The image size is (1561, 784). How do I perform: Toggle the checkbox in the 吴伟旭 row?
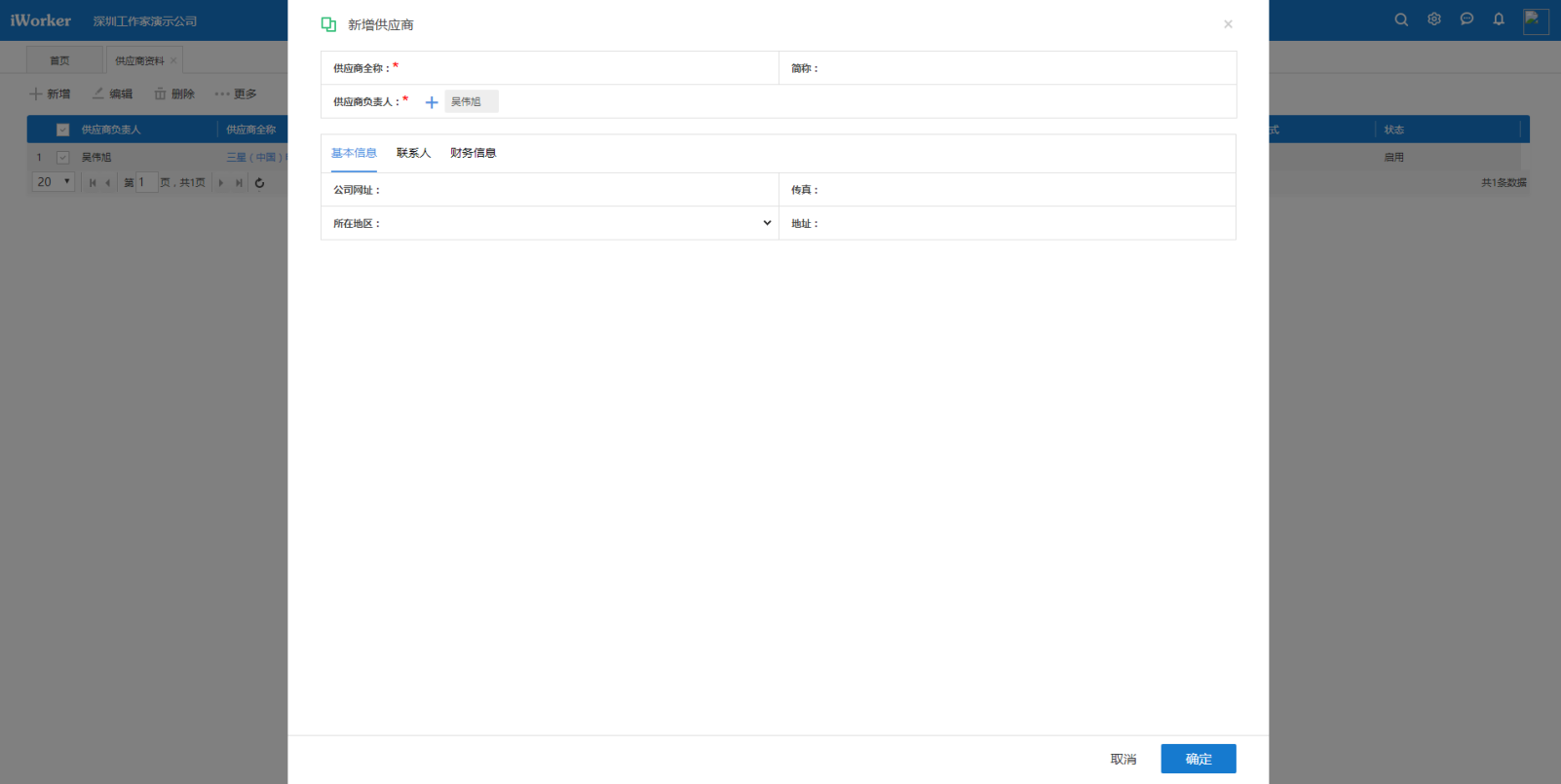[62, 157]
